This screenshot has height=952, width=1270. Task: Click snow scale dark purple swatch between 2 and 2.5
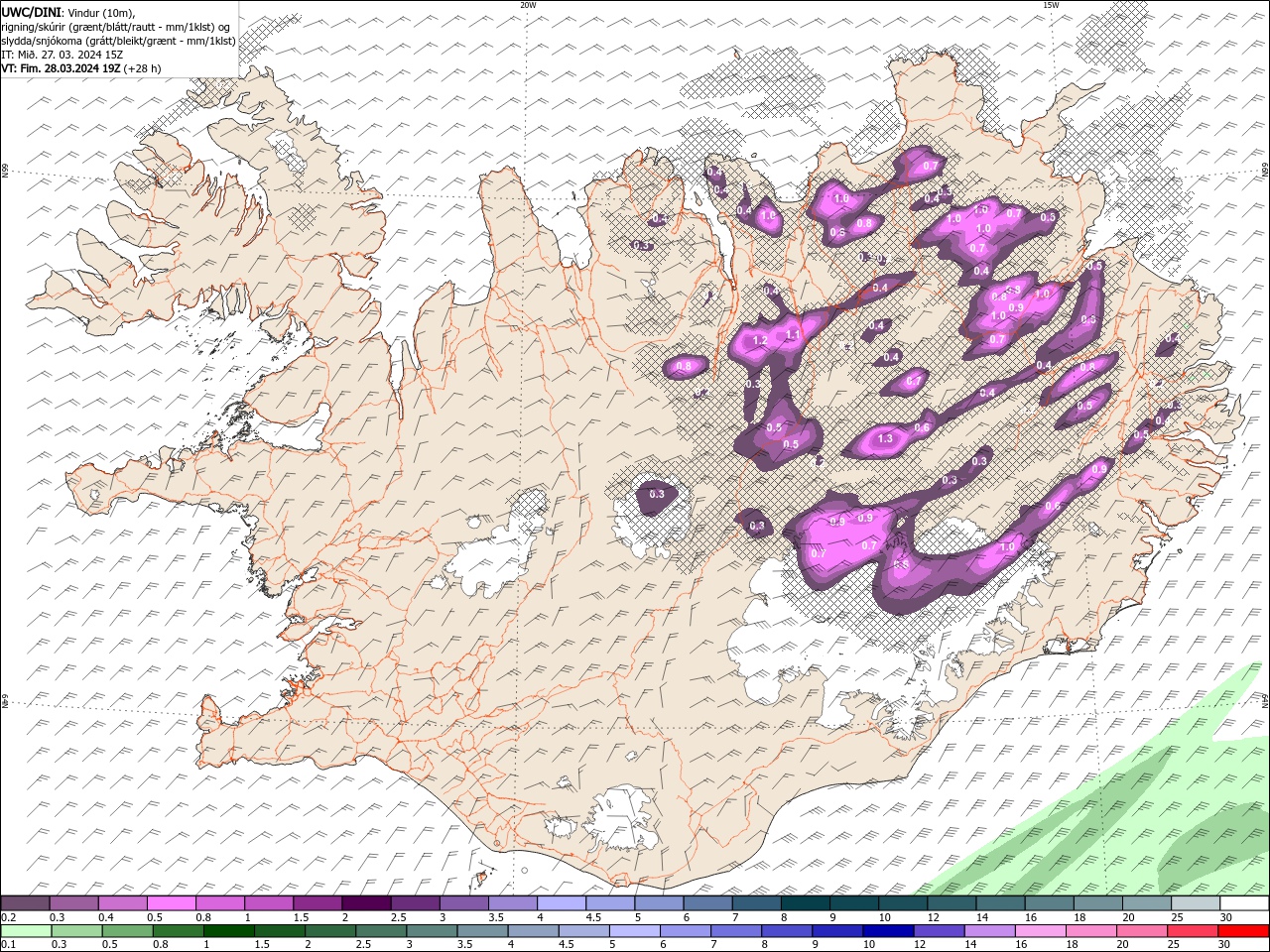coord(366,903)
